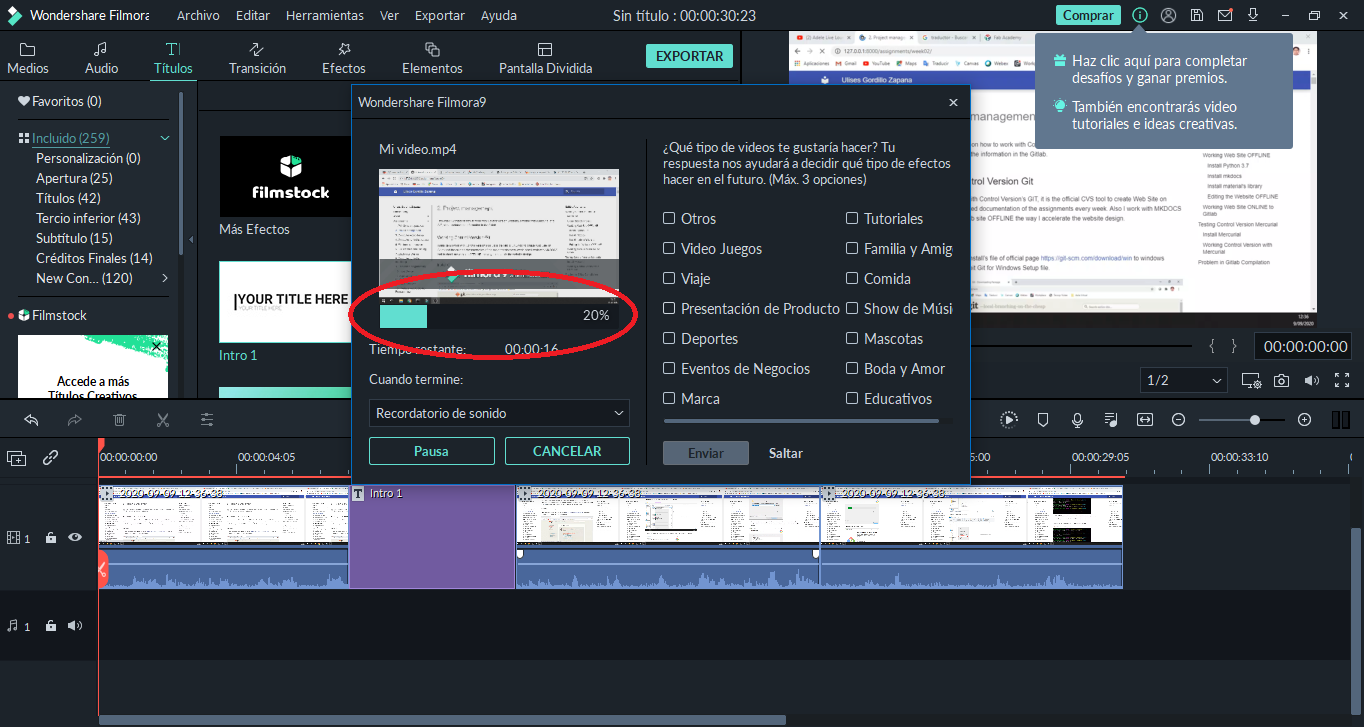
Task: Click the Intro 1 title clip on timeline
Action: pos(432,537)
